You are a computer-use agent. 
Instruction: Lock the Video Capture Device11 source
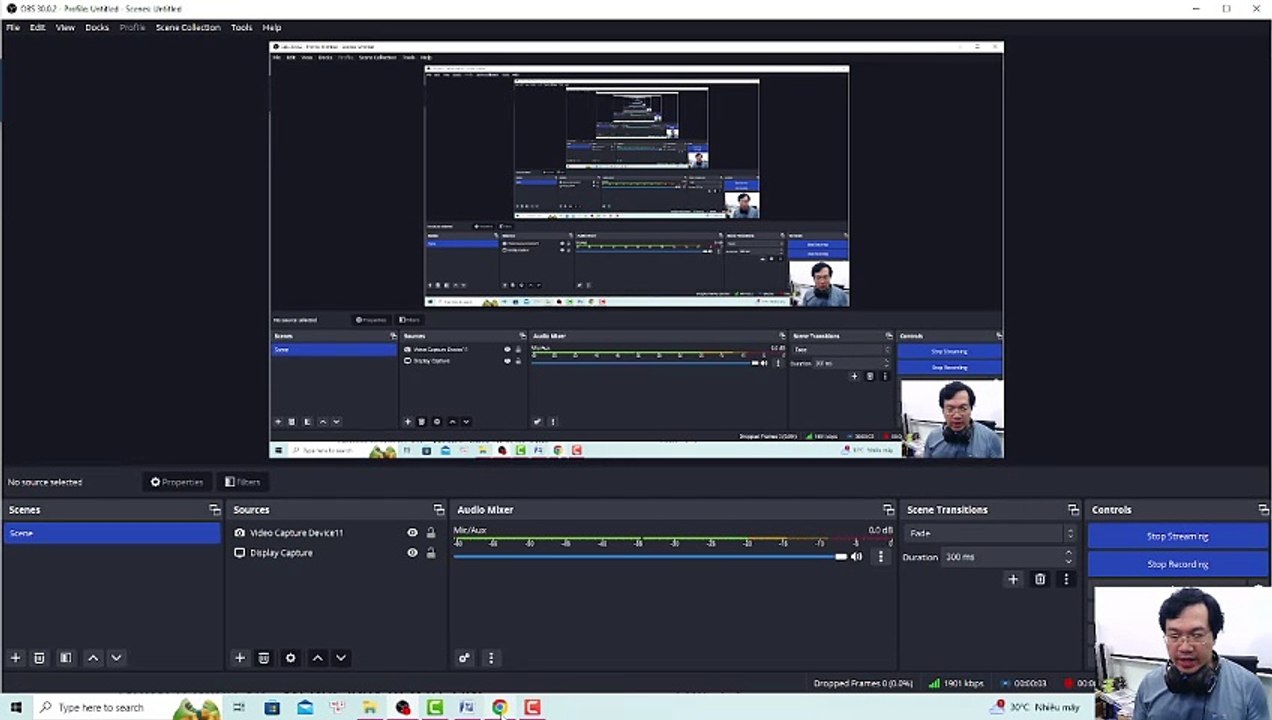pos(431,533)
